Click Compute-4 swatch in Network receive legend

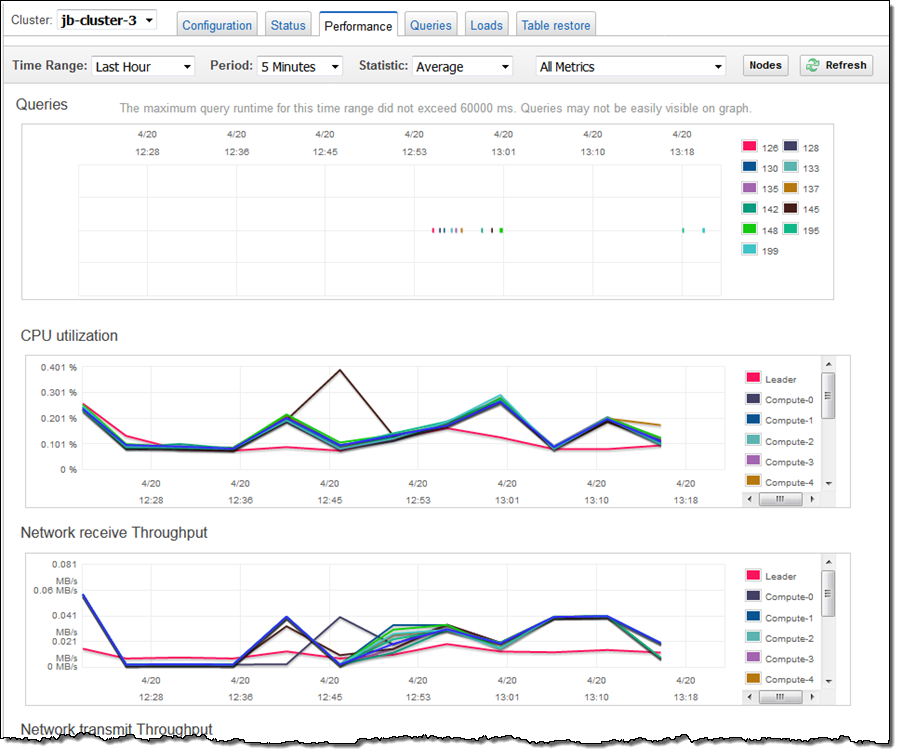click(753, 680)
